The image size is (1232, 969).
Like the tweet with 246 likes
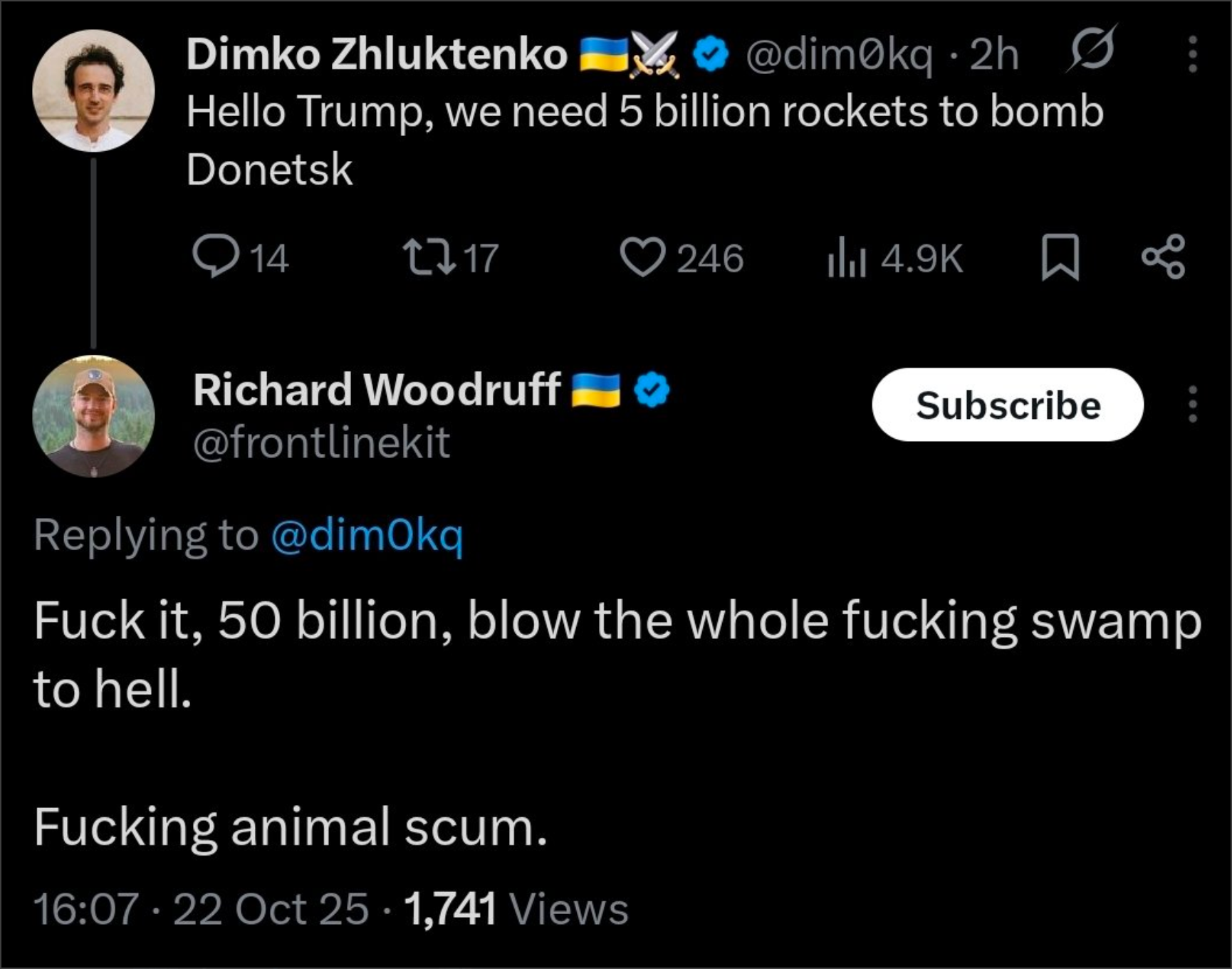[642, 256]
